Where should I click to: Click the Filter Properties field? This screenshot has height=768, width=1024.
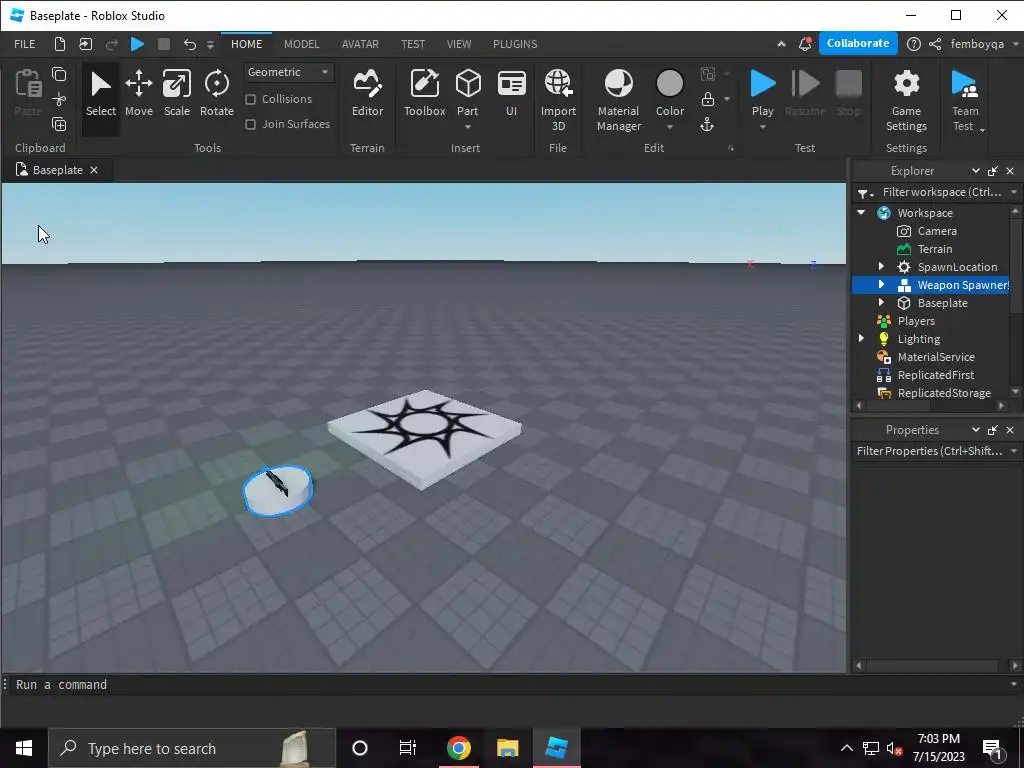[929, 451]
